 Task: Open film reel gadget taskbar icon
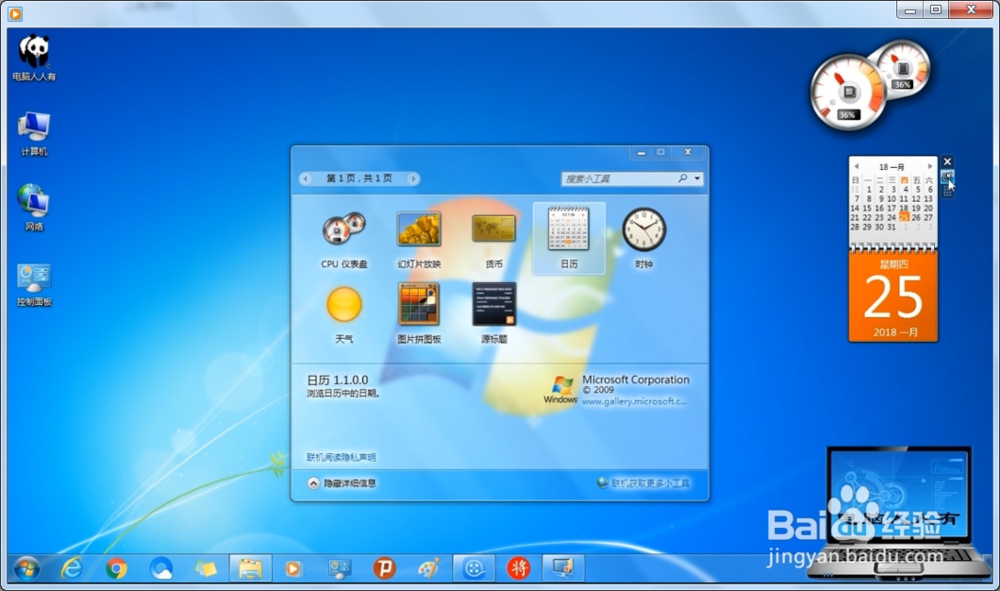[x=474, y=567]
